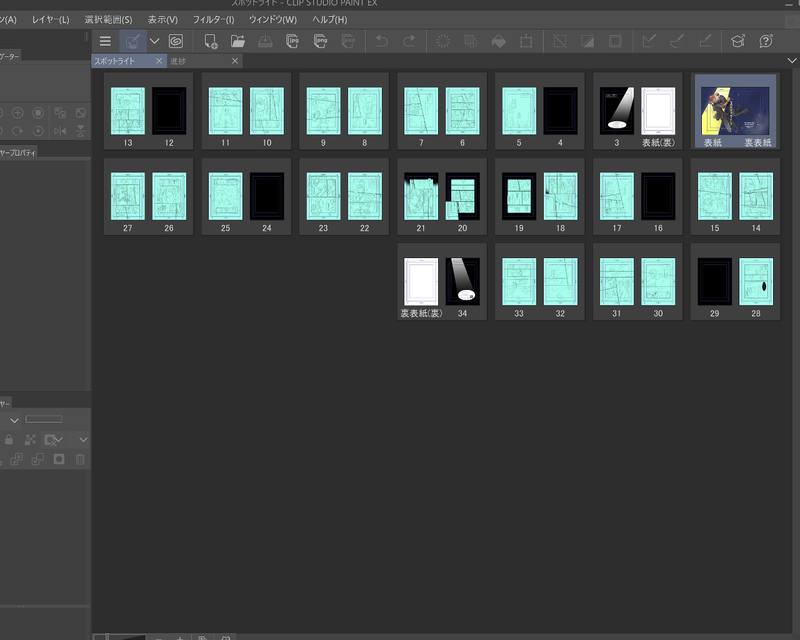Screen dimensions: 800x640
Task: Toggle Snap to grid icon
Action: pyautogui.click(x=705, y=41)
